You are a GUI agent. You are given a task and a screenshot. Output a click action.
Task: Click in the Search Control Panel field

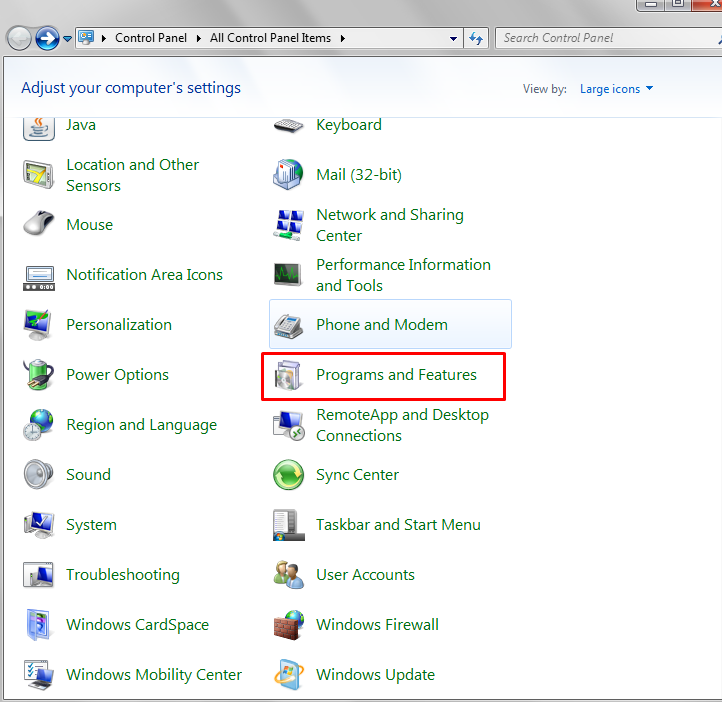pyautogui.click(x=600, y=38)
